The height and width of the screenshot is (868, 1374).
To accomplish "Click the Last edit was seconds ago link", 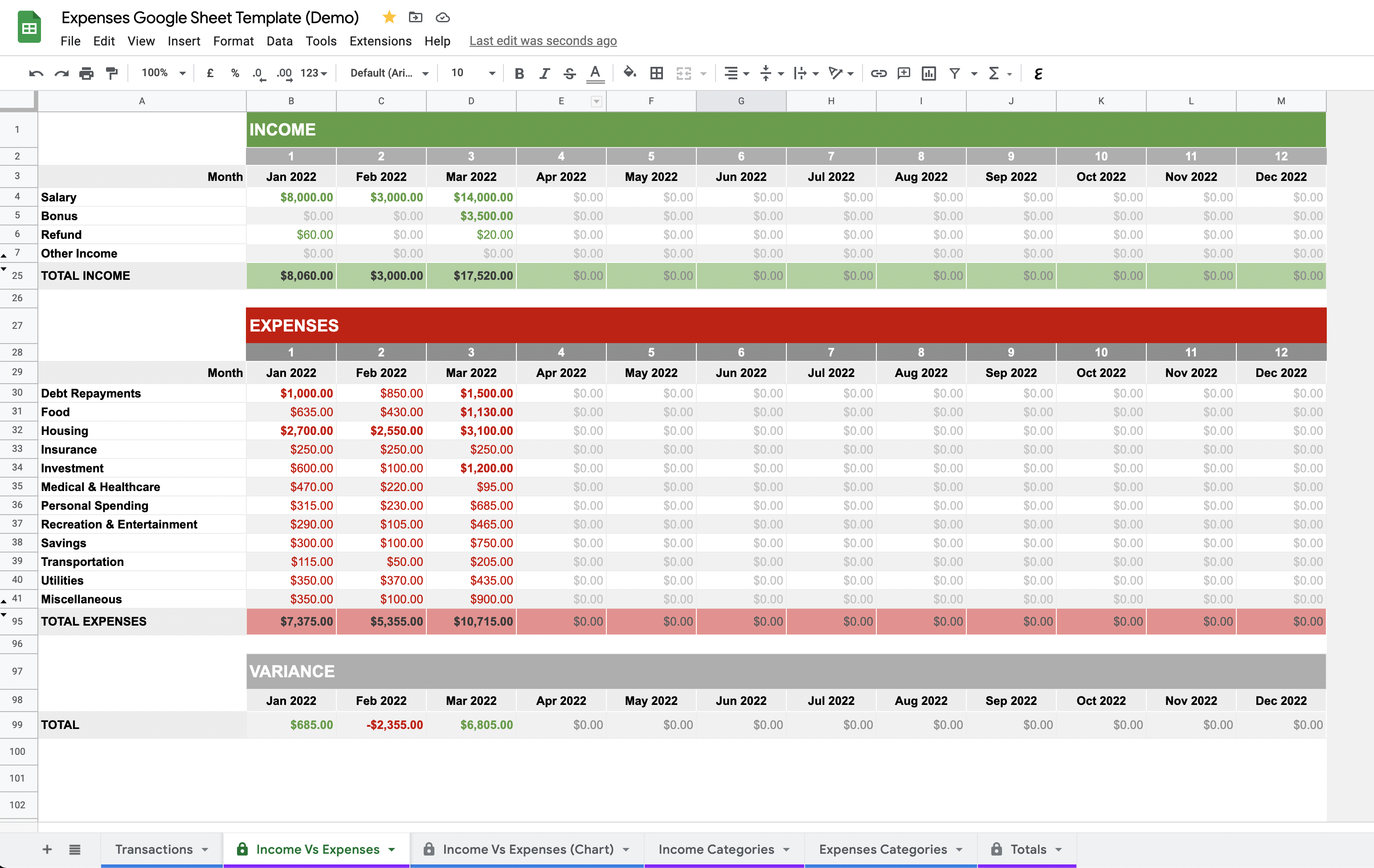I will point(543,41).
